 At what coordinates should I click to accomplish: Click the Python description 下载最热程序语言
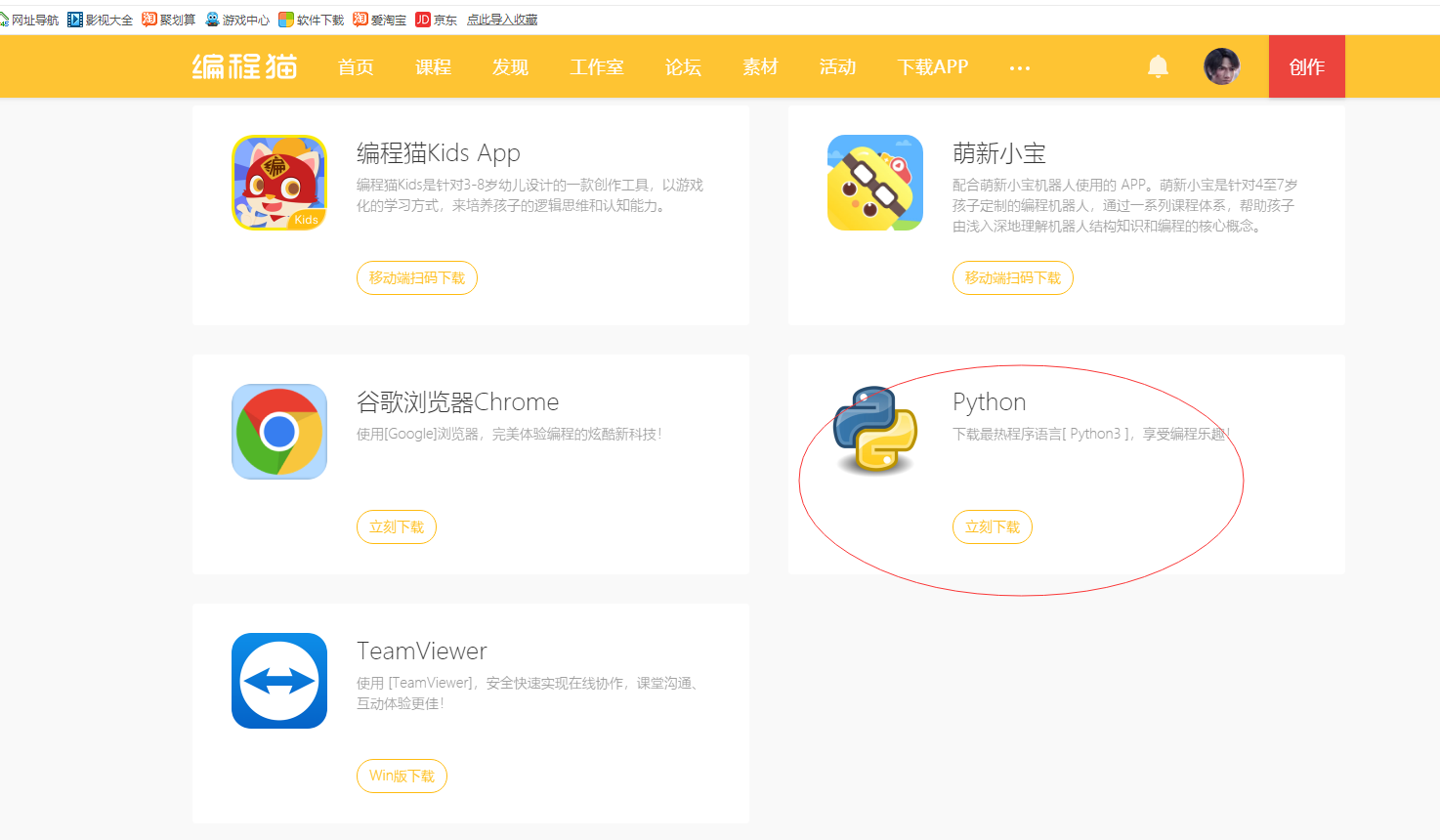pyautogui.click(x=1091, y=434)
